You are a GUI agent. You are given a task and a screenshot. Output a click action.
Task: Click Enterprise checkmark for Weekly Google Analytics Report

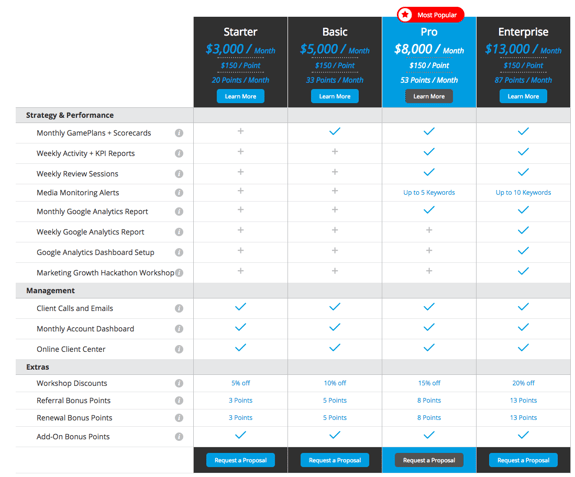(523, 230)
